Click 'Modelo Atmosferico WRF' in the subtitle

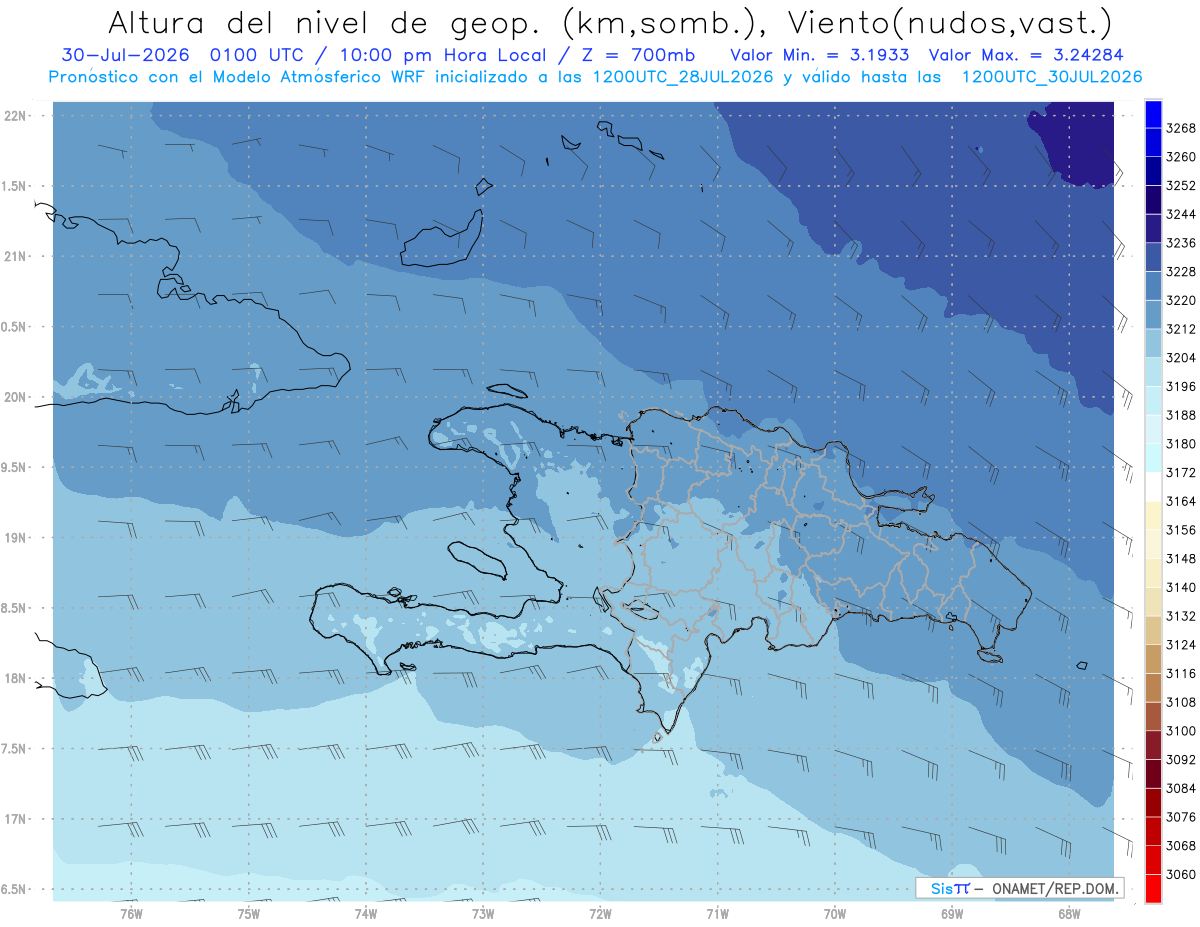pyautogui.click(x=318, y=77)
